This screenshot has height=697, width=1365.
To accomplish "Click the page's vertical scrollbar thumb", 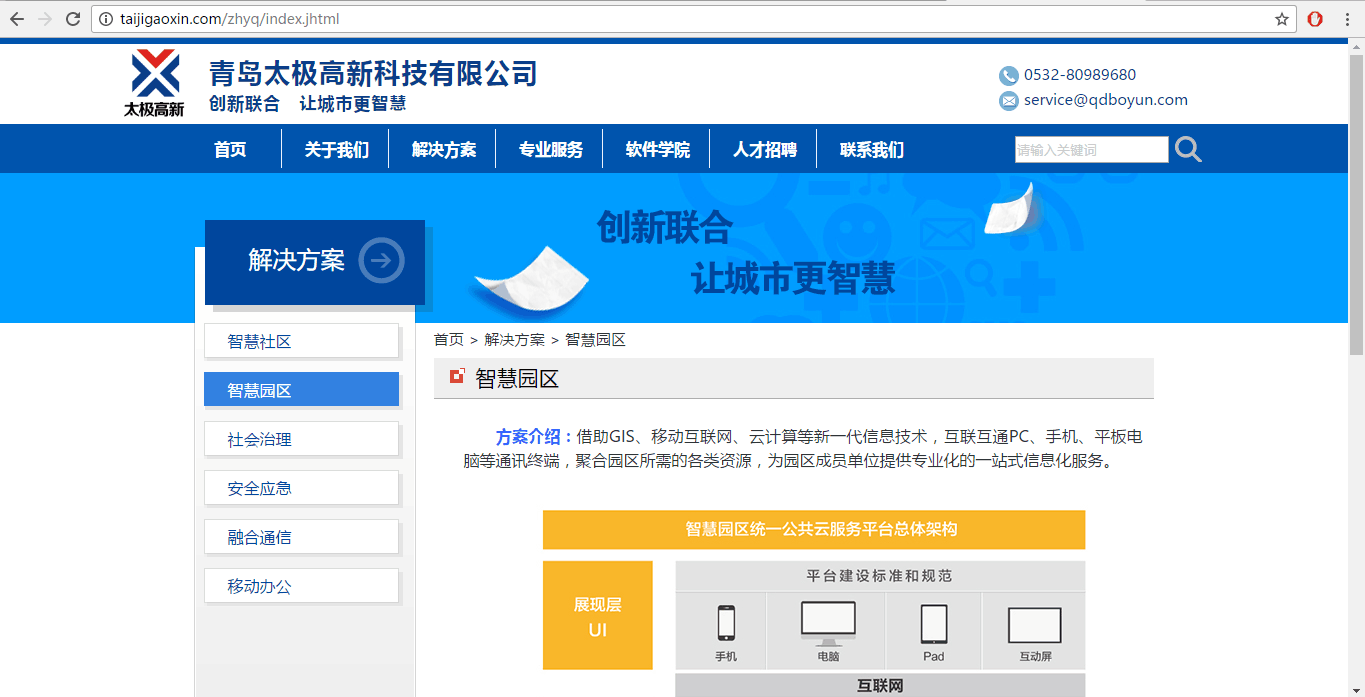I will tap(1356, 200).
